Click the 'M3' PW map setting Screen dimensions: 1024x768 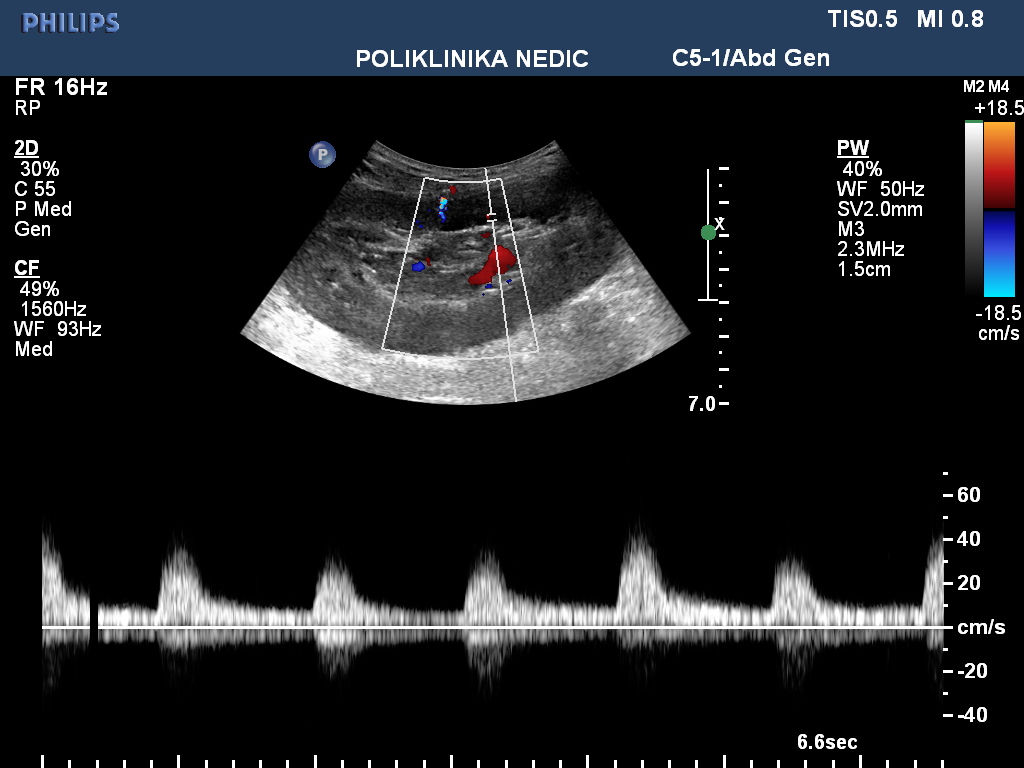point(850,229)
